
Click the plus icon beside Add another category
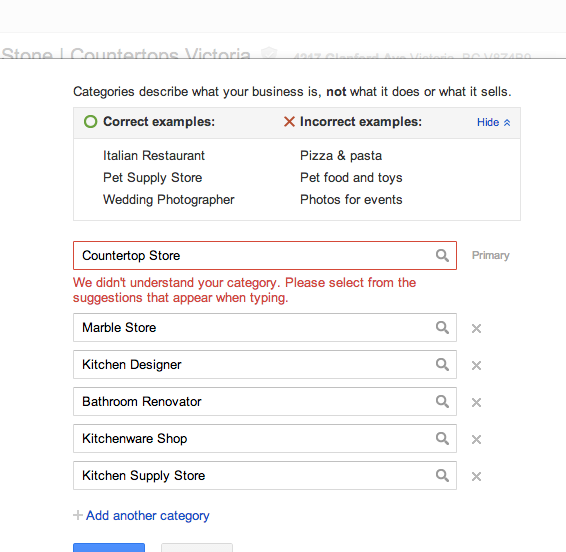click(78, 515)
